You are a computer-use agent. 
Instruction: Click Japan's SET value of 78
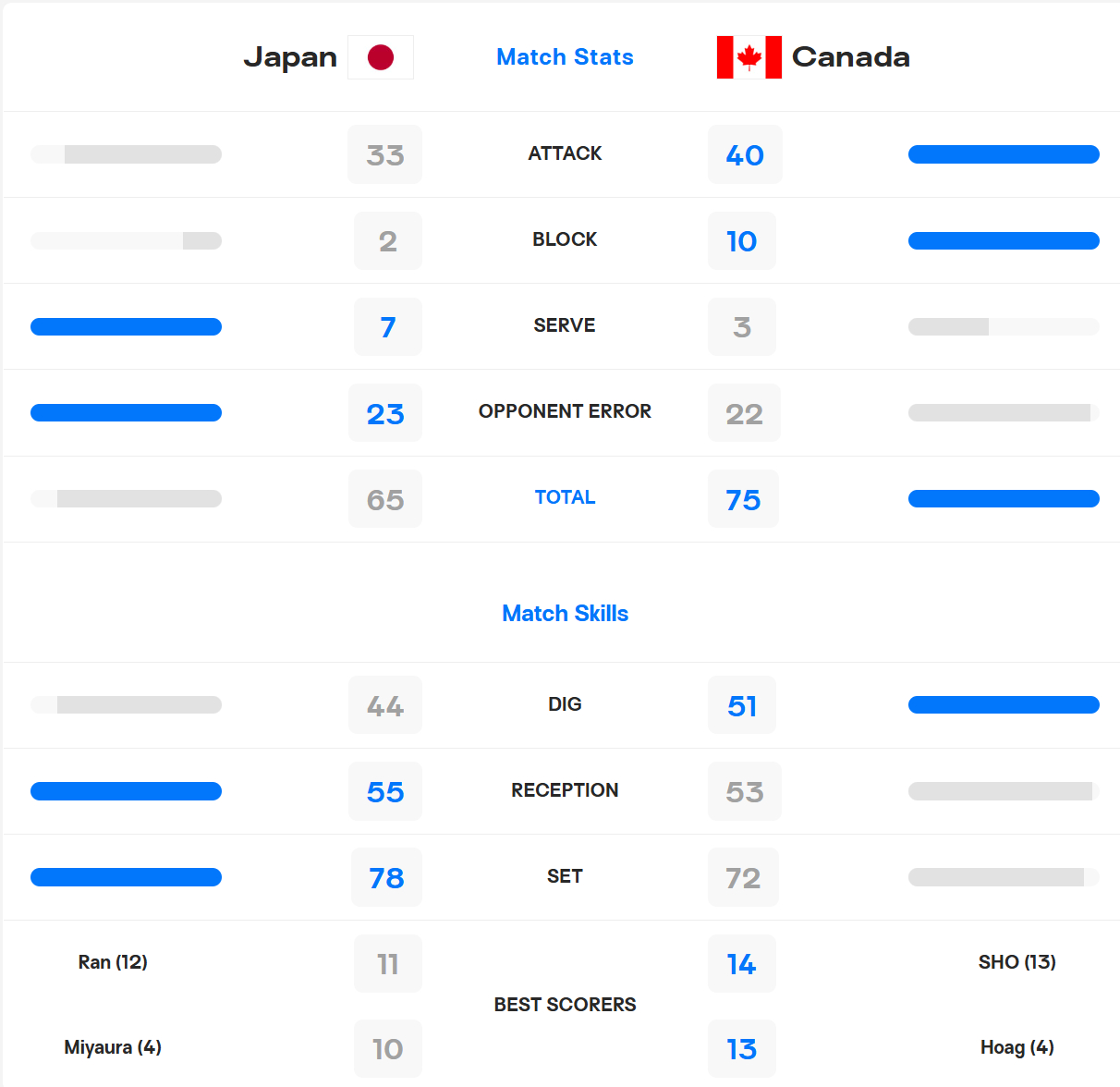pos(386,877)
